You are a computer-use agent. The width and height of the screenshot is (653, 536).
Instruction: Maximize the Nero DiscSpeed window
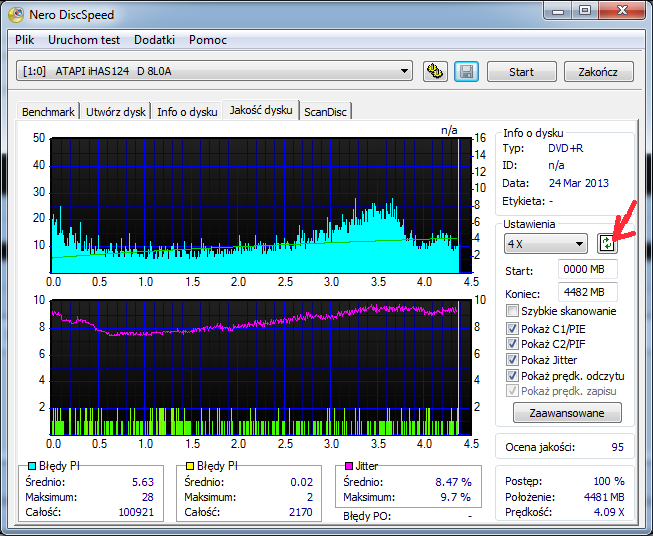point(585,11)
